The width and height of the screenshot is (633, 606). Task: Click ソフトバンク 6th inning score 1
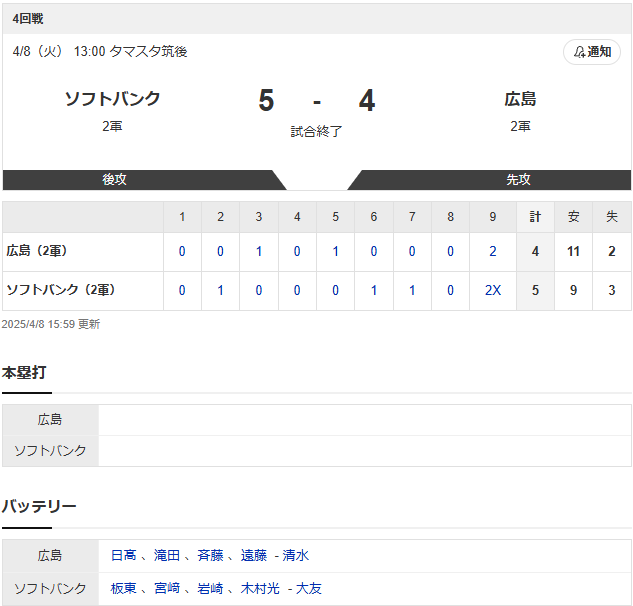click(374, 290)
